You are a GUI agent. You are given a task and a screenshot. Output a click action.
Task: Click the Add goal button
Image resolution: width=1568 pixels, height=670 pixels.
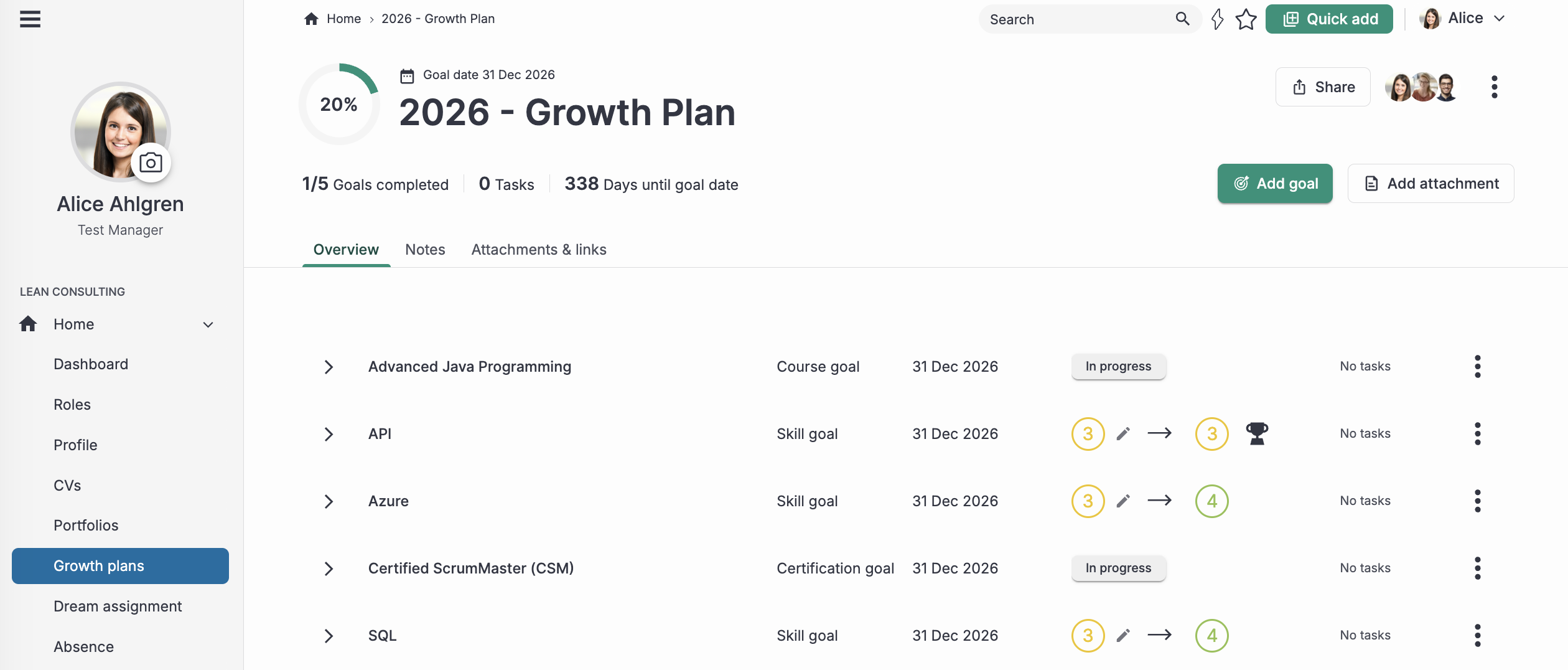tap(1275, 183)
